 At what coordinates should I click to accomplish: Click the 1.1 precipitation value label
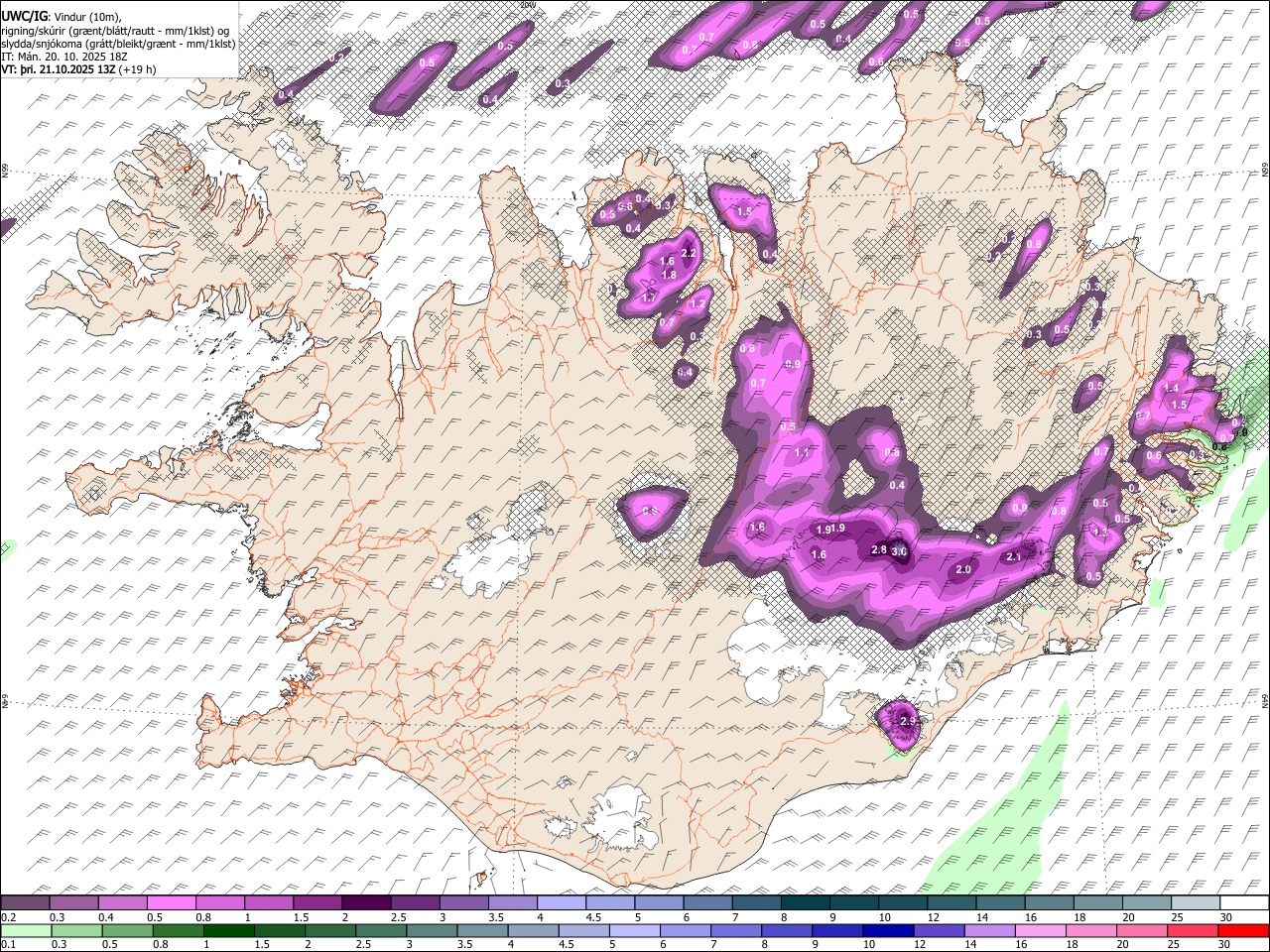pyautogui.click(x=803, y=453)
